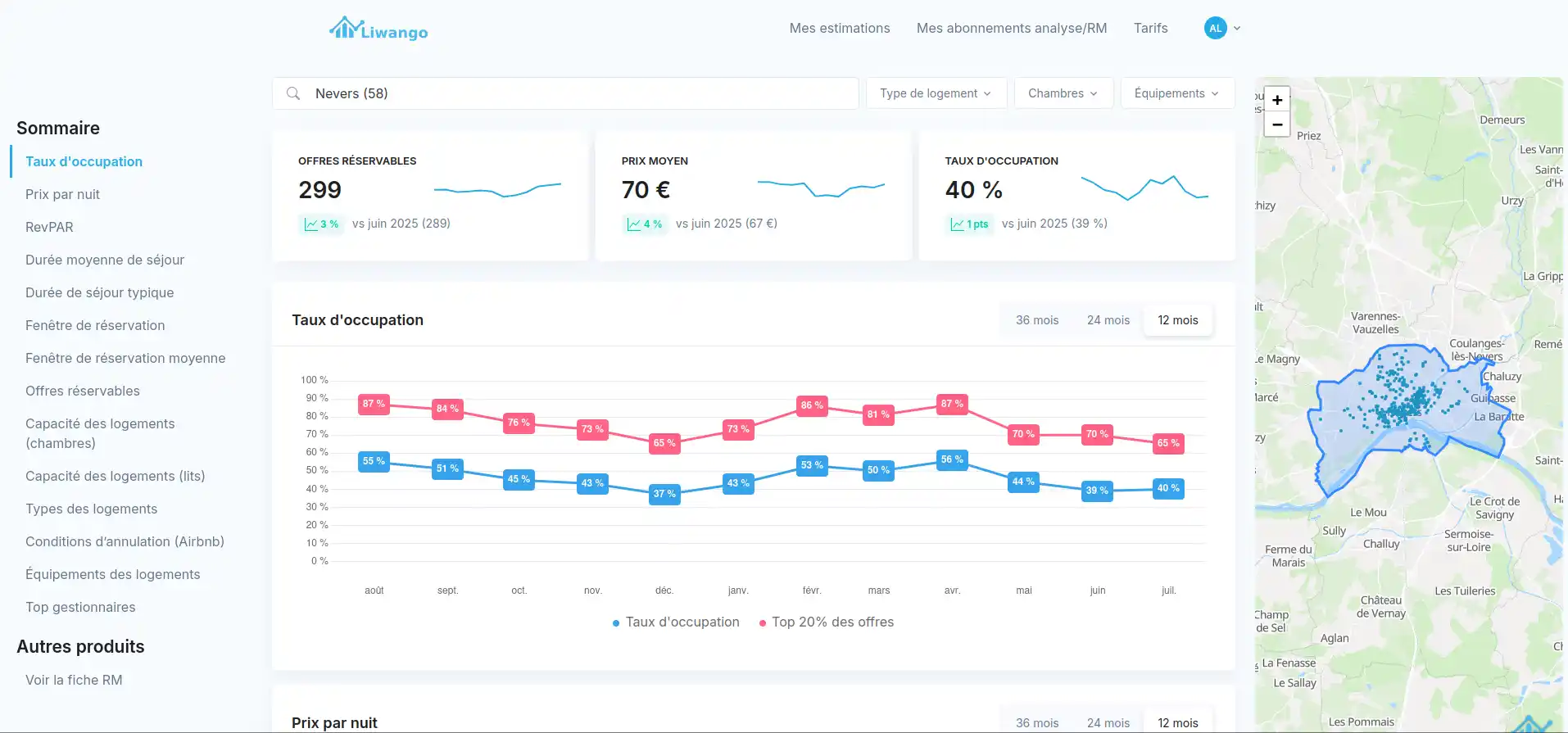Click the 87 % août data point

click(x=374, y=404)
